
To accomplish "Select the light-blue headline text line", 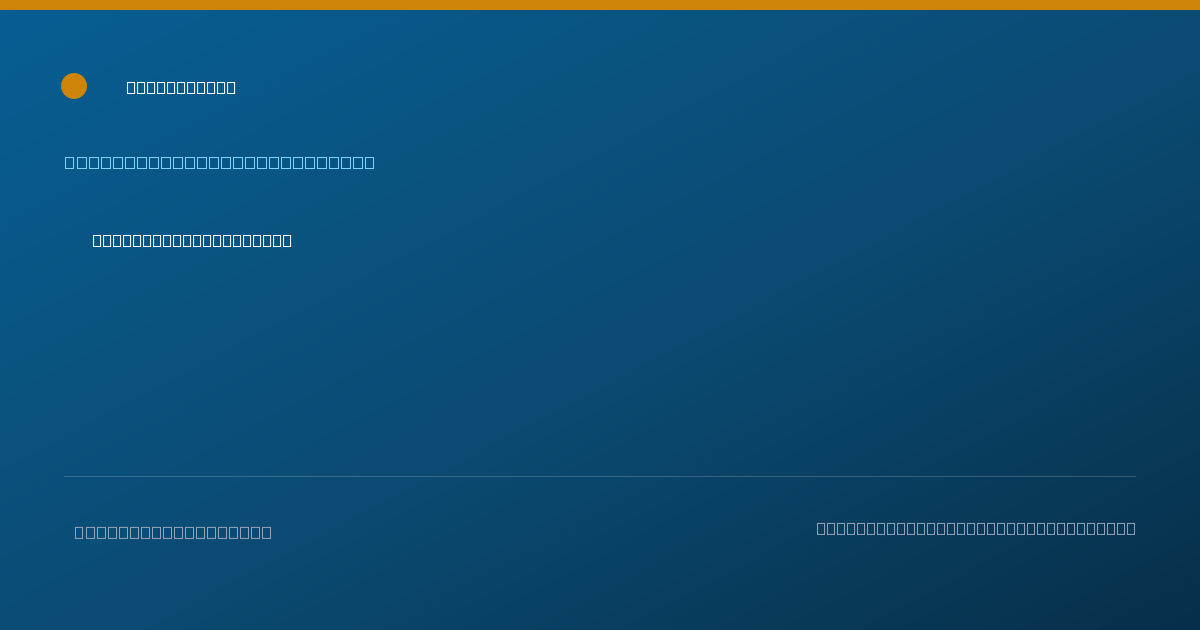I will click(220, 163).
